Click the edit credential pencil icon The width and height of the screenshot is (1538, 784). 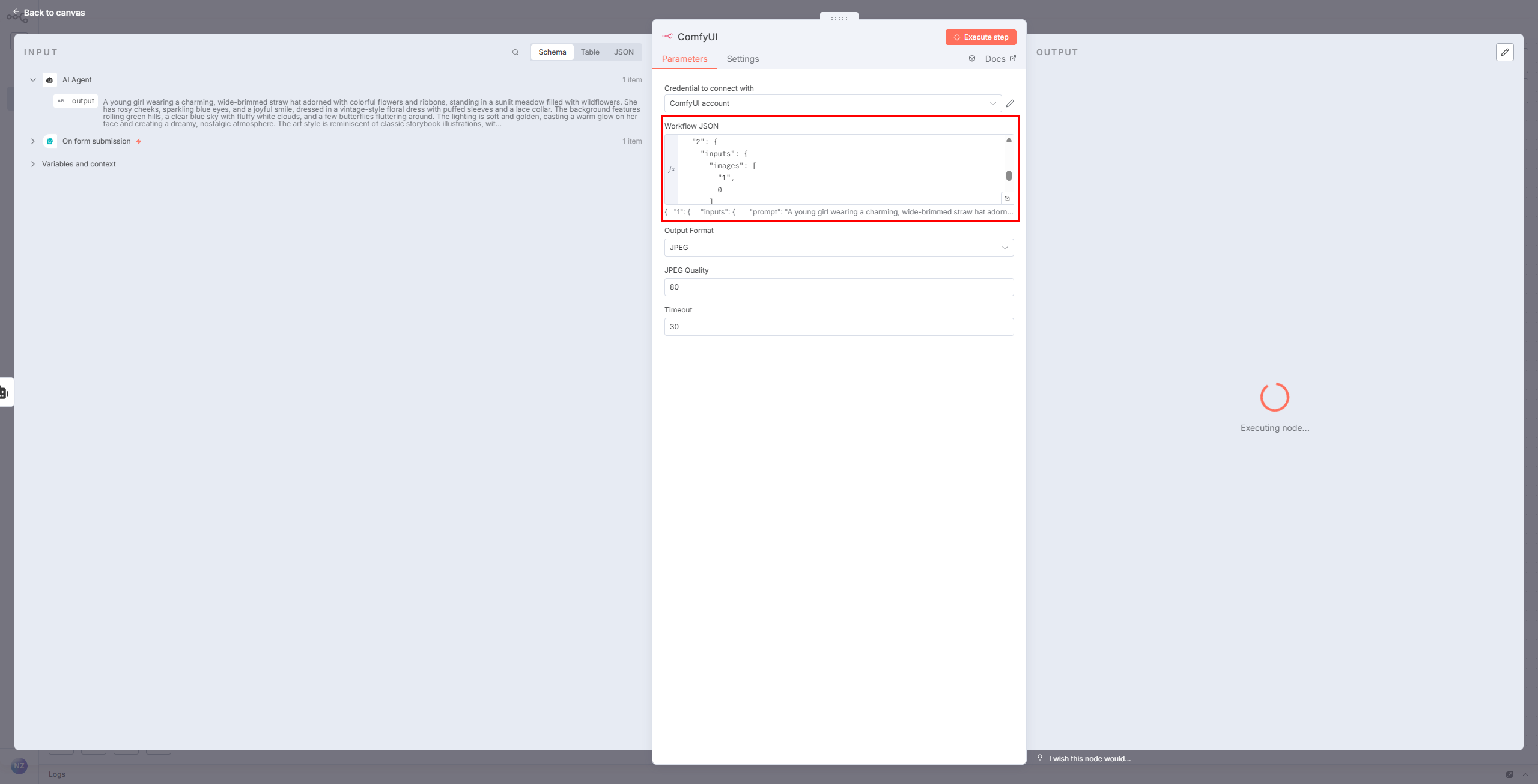pyautogui.click(x=1010, y=103)
